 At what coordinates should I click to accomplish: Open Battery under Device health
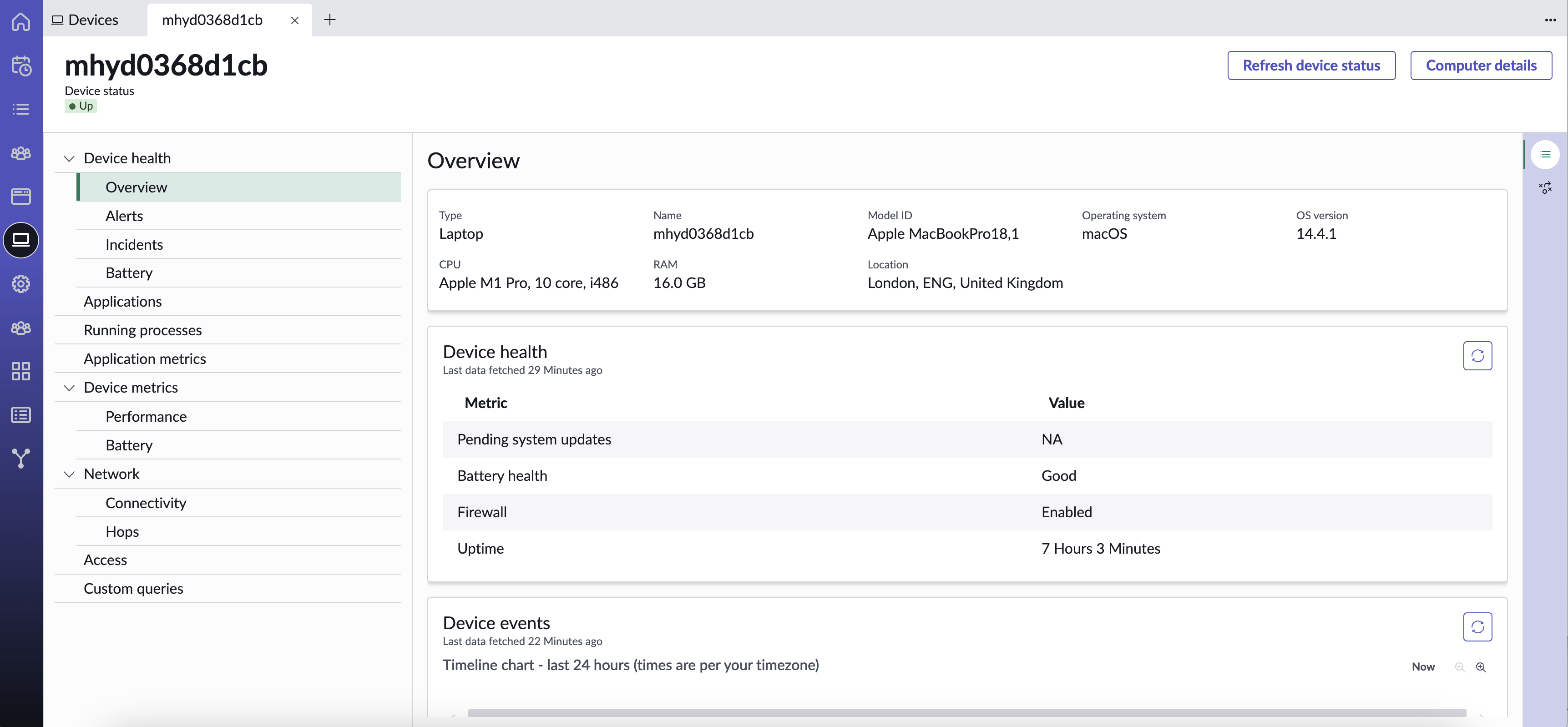(x=238, y=273)
